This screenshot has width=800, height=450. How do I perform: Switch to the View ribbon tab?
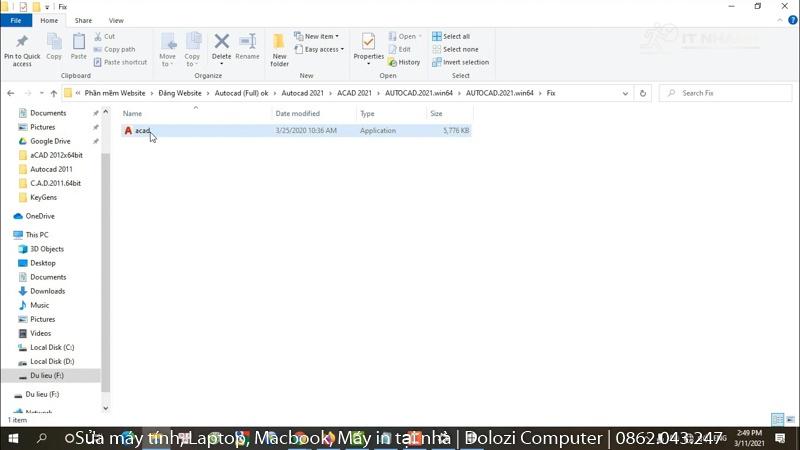(x=116, y=20)
